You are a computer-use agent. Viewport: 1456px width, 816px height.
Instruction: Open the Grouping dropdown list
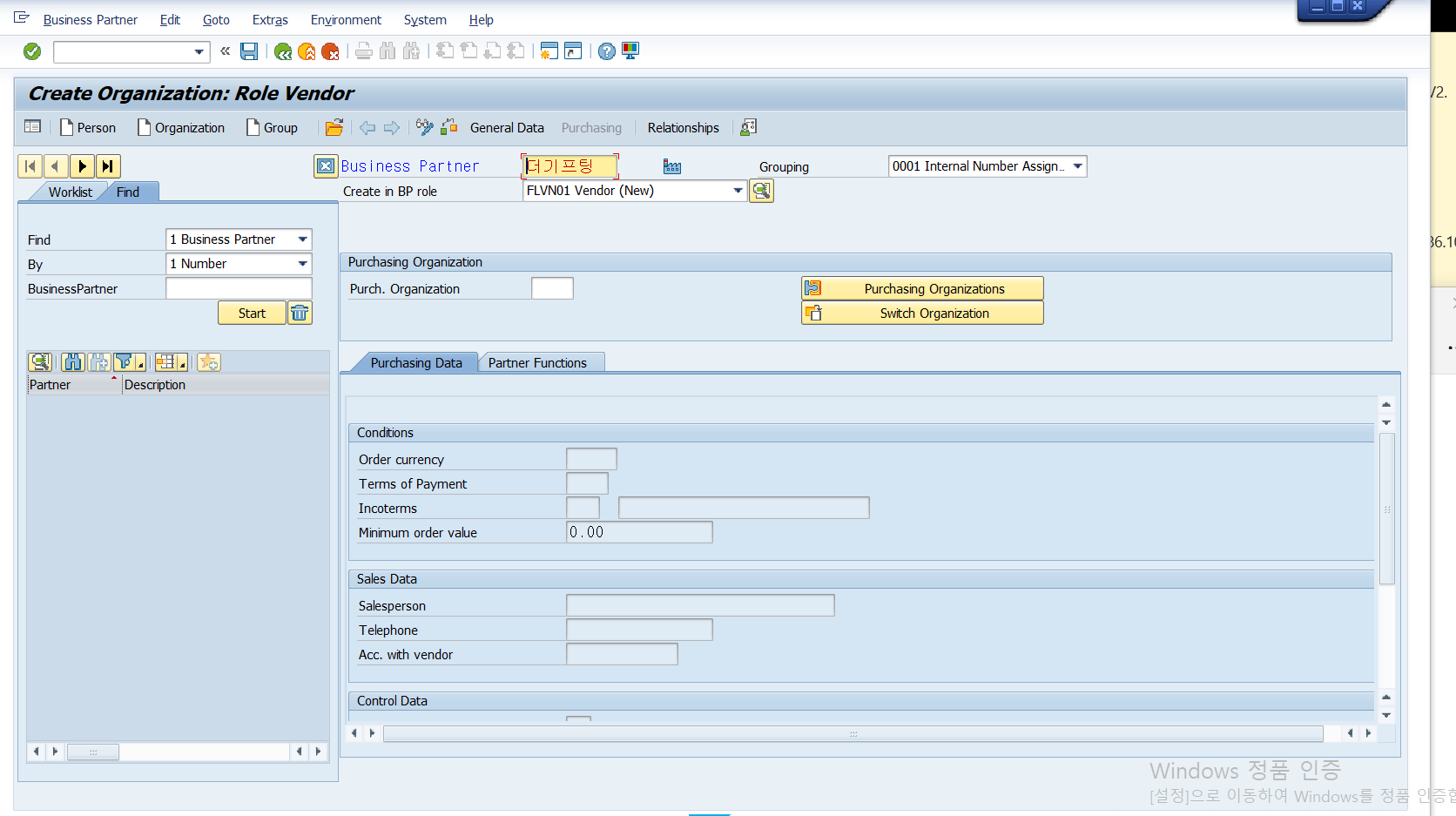click(x=1078, y=166)
